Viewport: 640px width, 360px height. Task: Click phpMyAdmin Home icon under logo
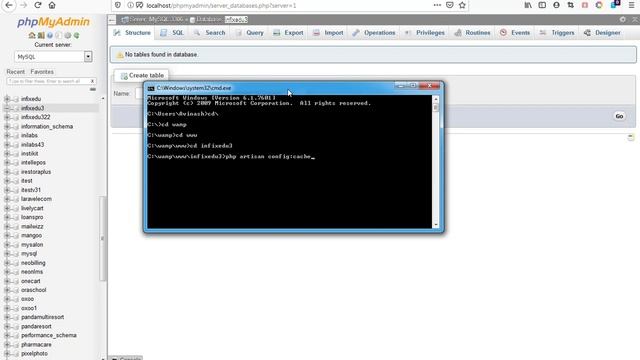click(31, 36)
